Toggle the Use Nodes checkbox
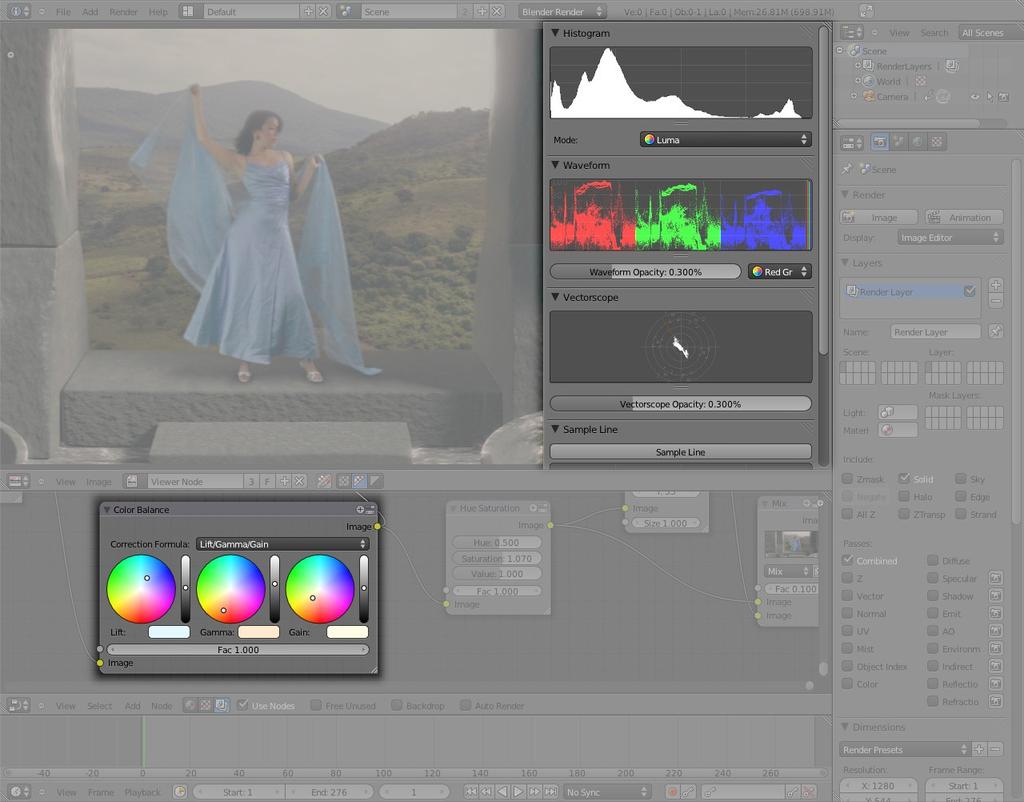 [x=242, y=705]
